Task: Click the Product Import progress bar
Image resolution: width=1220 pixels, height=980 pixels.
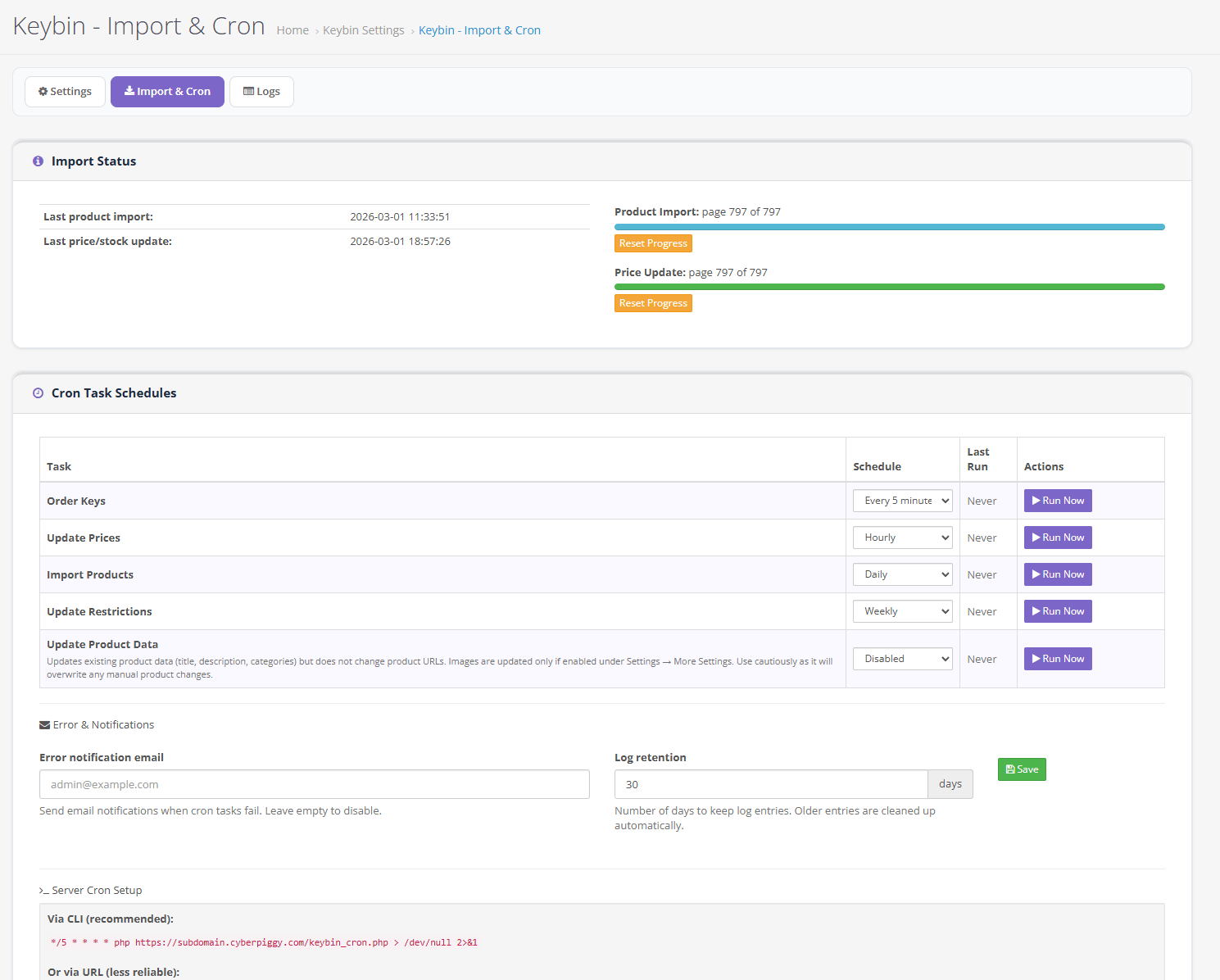Action: click(x=889, y=227)
